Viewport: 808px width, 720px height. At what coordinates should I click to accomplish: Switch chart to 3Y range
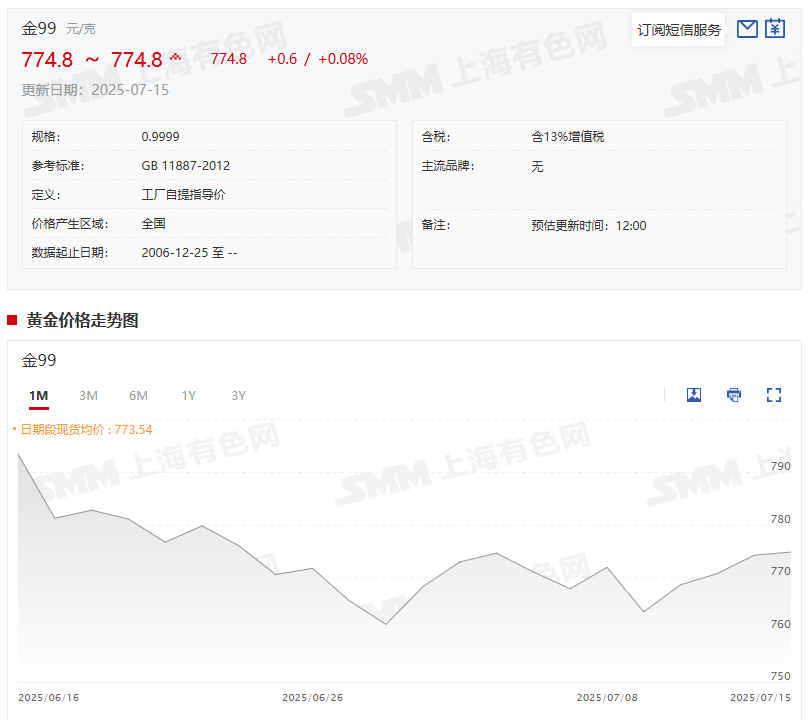[x=239, y=396]
